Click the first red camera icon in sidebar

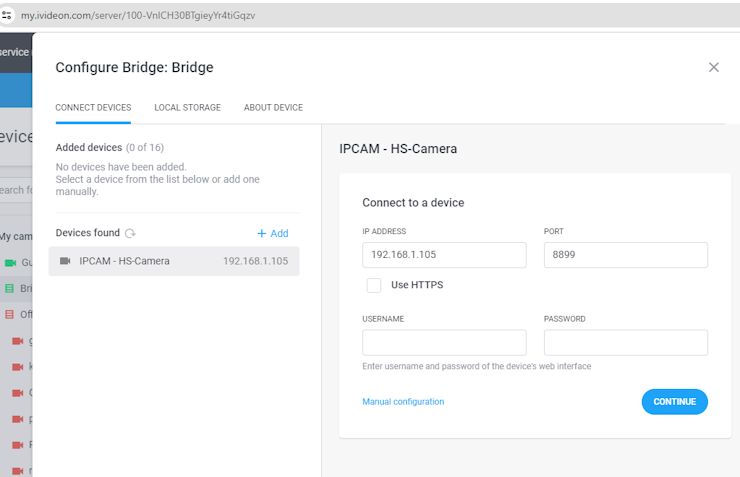tap(17, 341)
